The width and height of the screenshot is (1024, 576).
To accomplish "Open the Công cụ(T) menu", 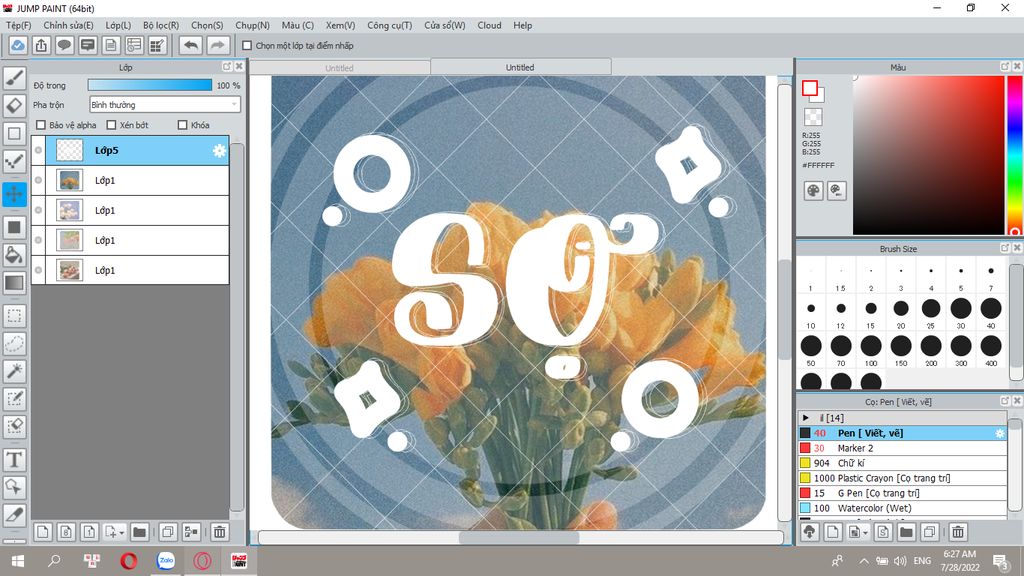I will (x=389, y=25).
